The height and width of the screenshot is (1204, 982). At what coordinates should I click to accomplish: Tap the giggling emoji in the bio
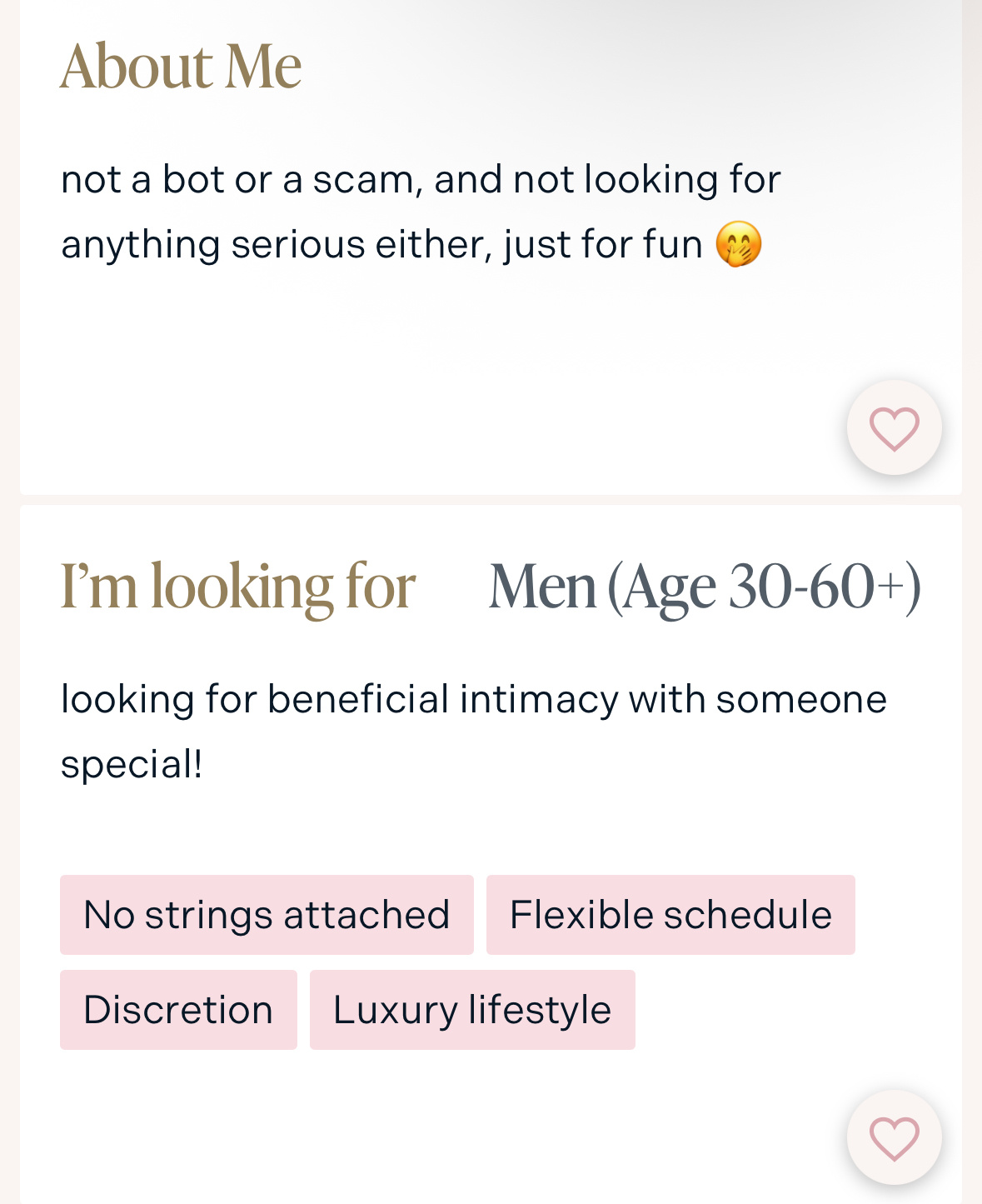(739, 245)
